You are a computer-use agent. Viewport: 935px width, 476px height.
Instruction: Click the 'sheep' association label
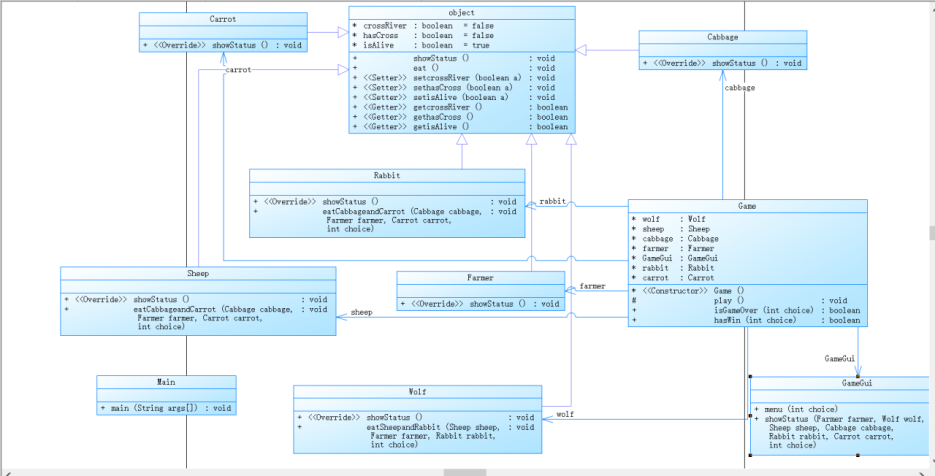coord(361,313)
